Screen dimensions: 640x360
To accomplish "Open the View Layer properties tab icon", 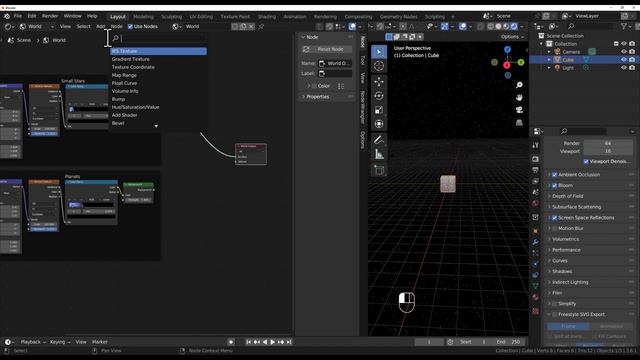I will pos(536,181).
